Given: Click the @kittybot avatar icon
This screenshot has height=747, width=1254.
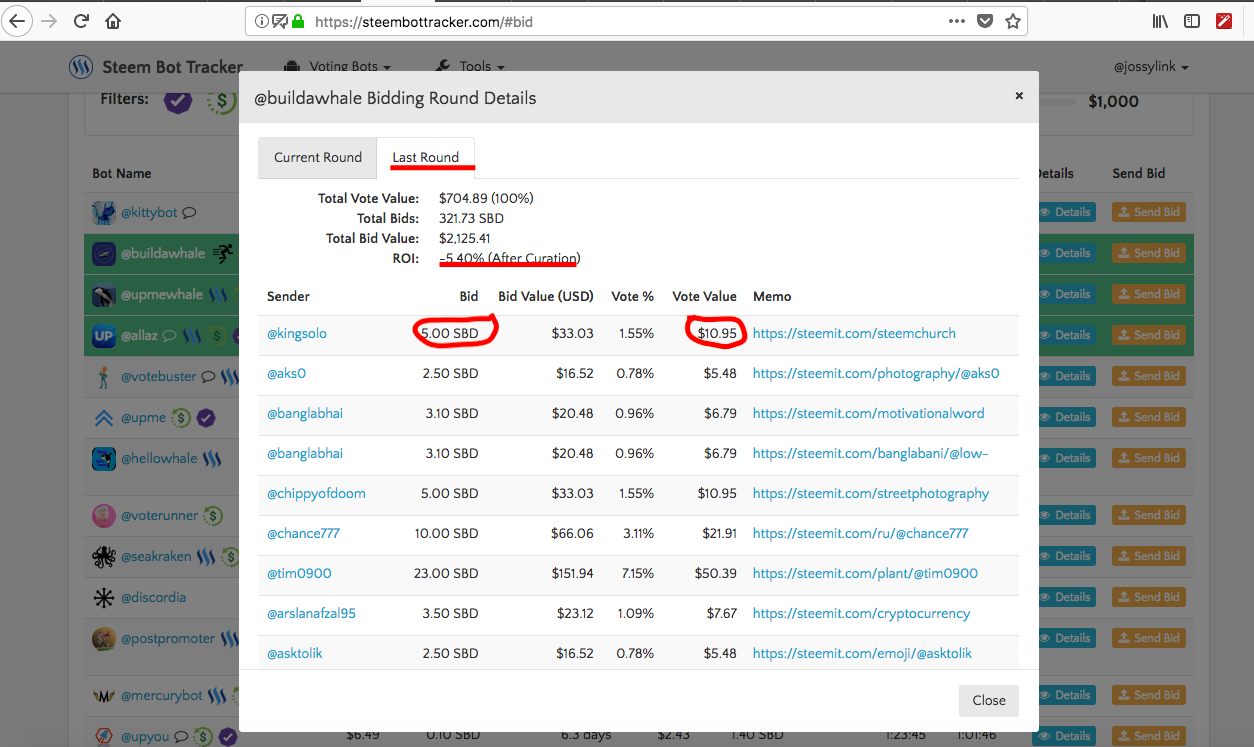Looking at the screenshot, I should (x=104, y=213).
